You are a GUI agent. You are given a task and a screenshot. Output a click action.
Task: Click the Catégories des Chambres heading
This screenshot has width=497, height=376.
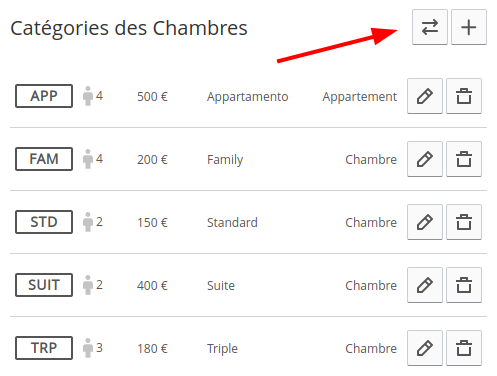tap(129, 28)
